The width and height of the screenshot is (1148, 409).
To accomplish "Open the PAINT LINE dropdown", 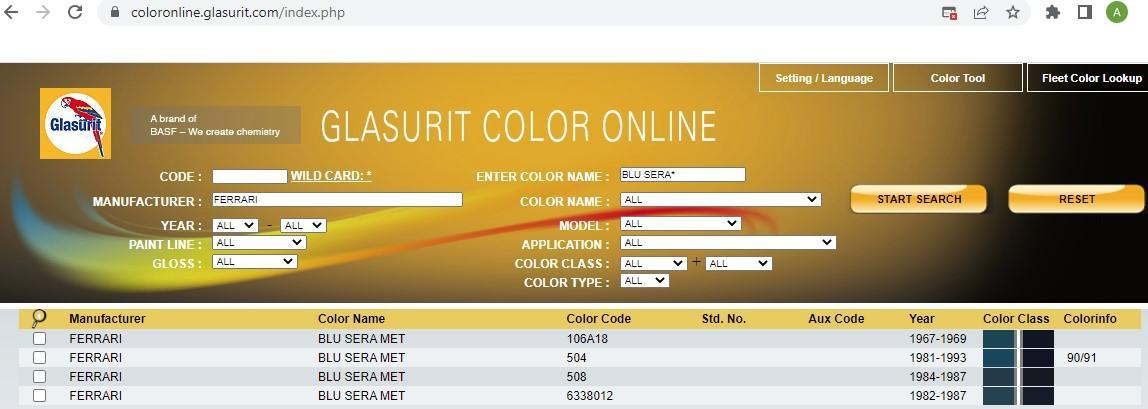I will point(259,243).
